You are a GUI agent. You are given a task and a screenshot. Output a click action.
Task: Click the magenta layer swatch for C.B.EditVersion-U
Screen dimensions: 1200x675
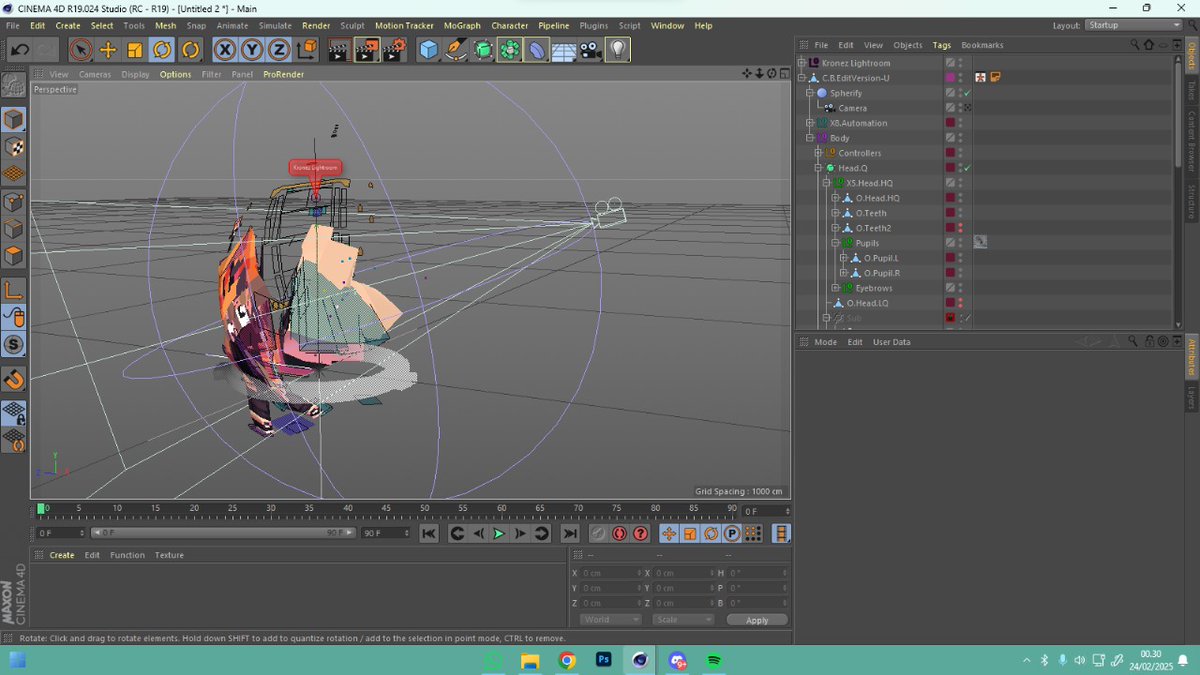[x=950, y=78]
